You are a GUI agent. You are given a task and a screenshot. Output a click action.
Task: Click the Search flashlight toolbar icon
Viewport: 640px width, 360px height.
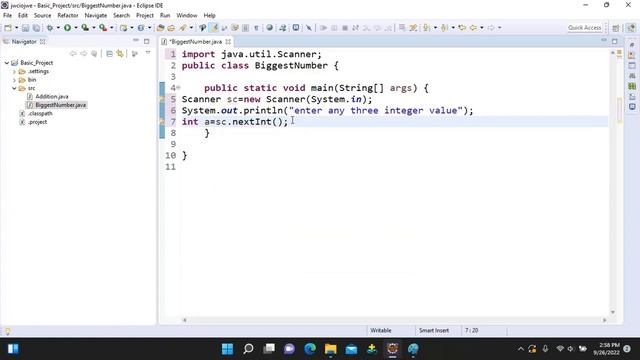coord(183,28)
